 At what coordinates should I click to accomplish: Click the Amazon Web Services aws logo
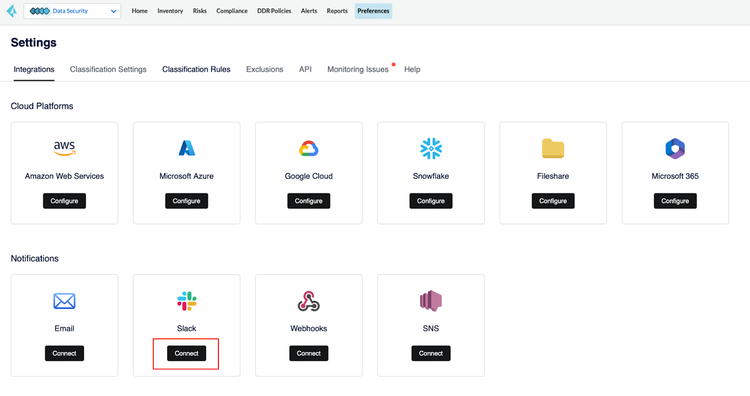pyautogui.click(x=64, y=148)
